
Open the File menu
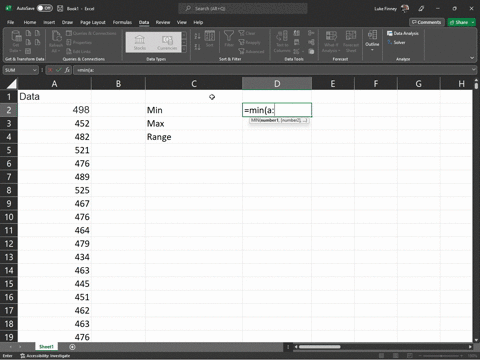(x=11, y=22)
